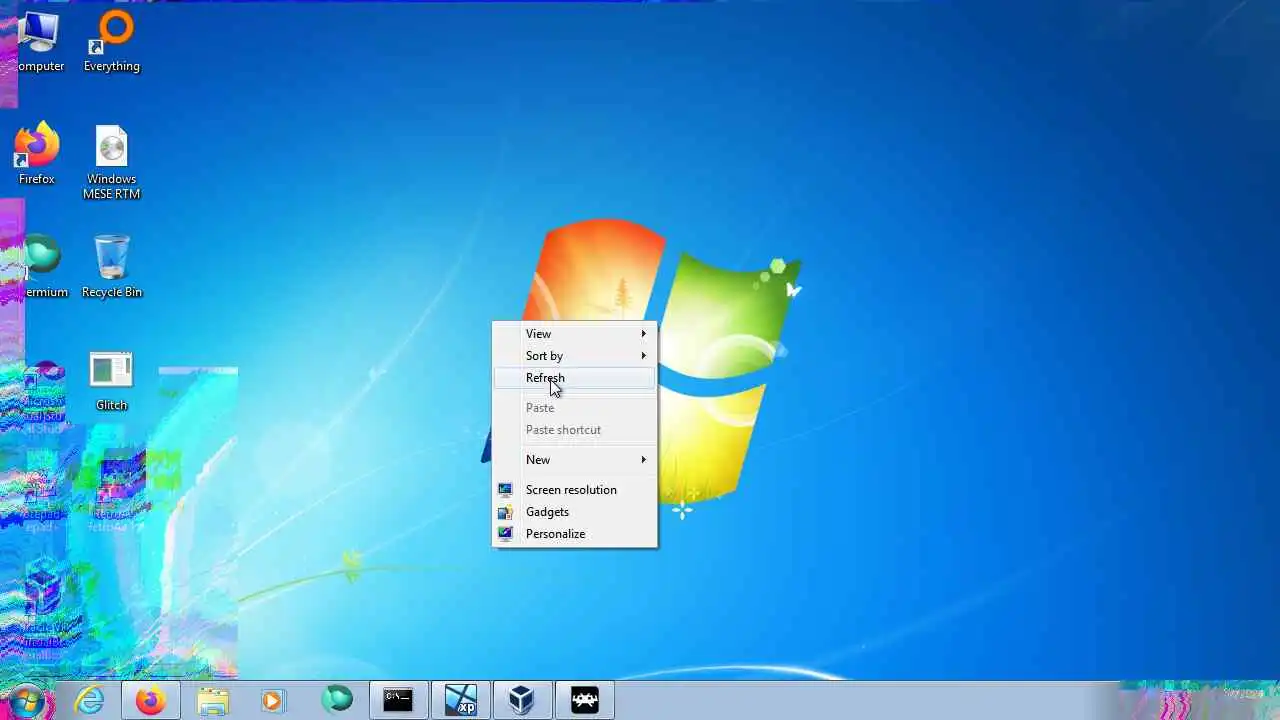Select the Computer desktop icon
The image size is (1280, 720).
(x=40, y=42)
